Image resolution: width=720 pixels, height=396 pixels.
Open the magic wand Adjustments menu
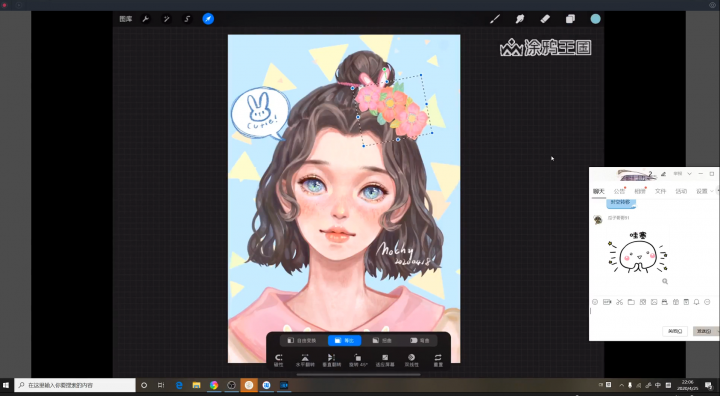[x=166, y=19]
